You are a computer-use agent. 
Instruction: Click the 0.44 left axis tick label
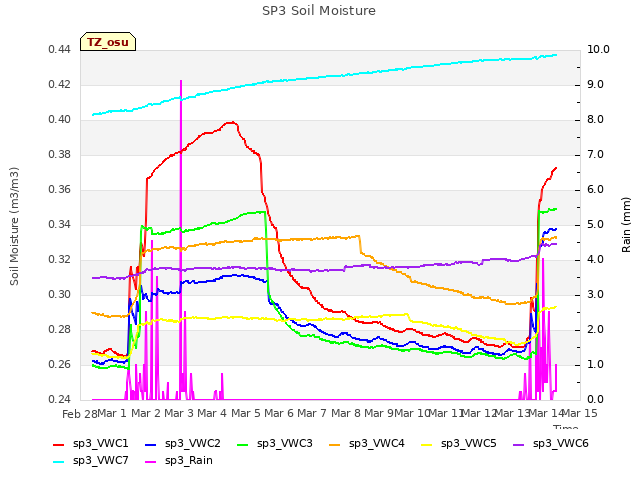60,50
